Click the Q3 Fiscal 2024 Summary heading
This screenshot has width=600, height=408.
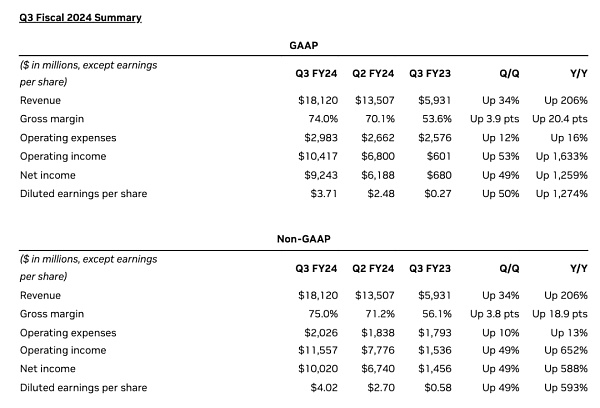pyautogui.click(x=80, y=17)
